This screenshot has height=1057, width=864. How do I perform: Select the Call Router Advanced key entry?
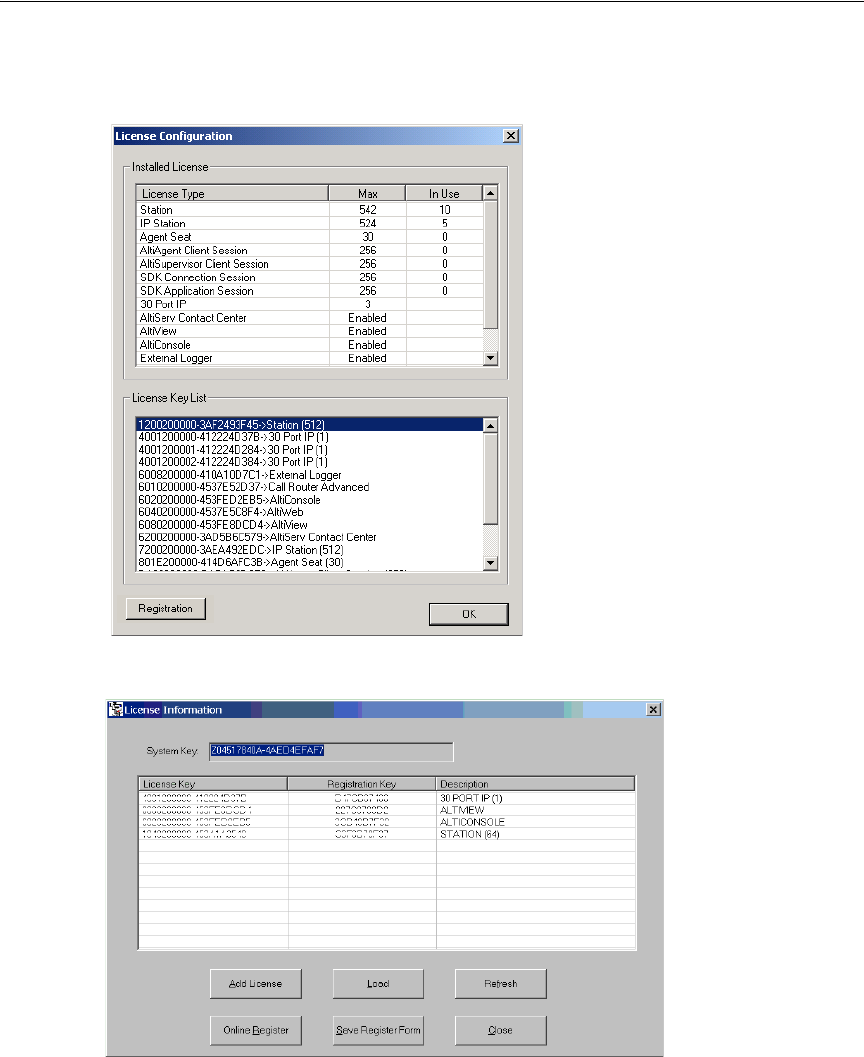[310, 487]
